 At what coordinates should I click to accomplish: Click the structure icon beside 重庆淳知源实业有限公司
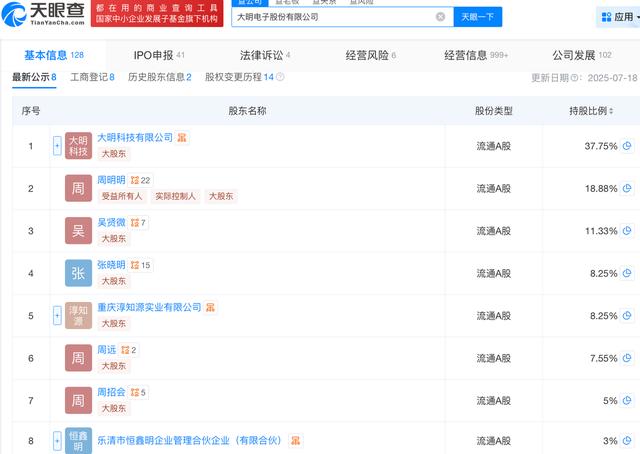(x=210, y=308)
